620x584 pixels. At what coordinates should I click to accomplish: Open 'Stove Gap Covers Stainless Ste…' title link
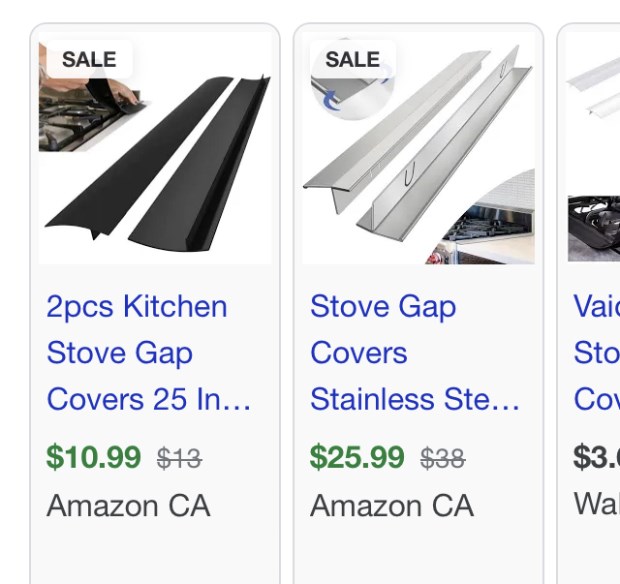(x=414, y=353)
